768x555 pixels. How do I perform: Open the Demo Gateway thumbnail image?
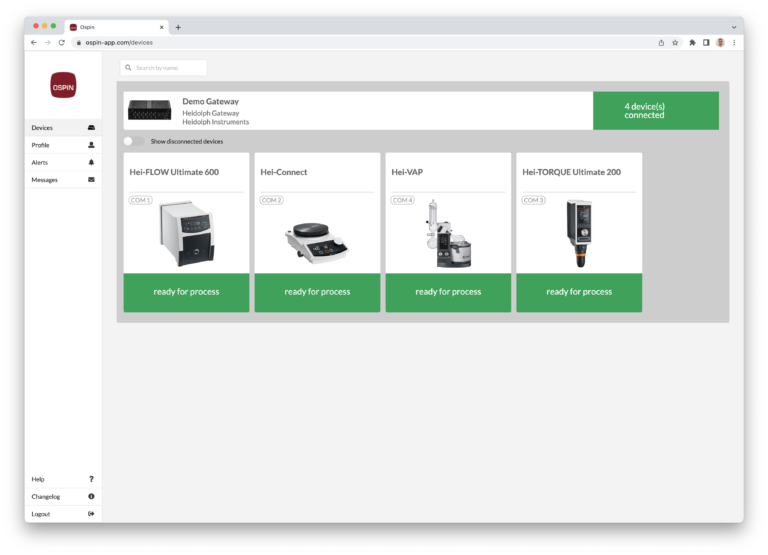click(x=149, y=110)
